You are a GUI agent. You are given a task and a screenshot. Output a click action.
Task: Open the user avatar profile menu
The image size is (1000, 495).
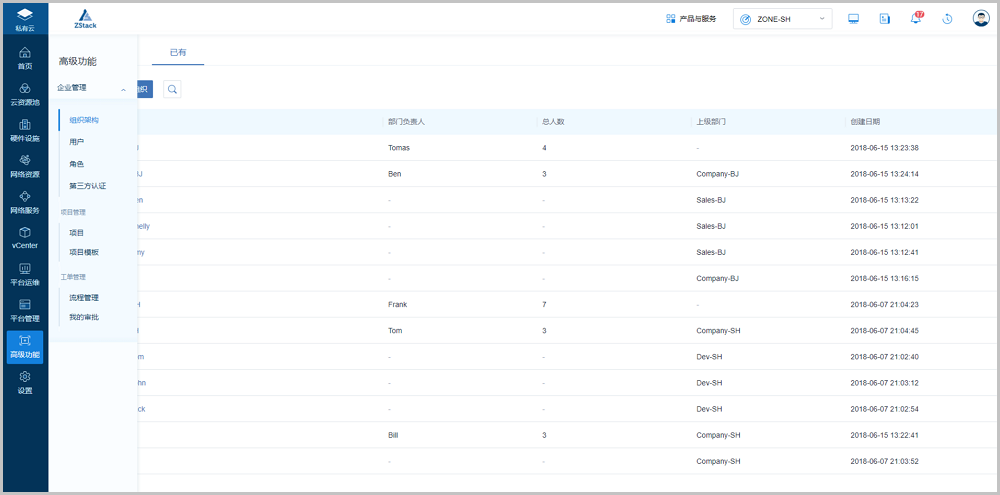[981, 19]
